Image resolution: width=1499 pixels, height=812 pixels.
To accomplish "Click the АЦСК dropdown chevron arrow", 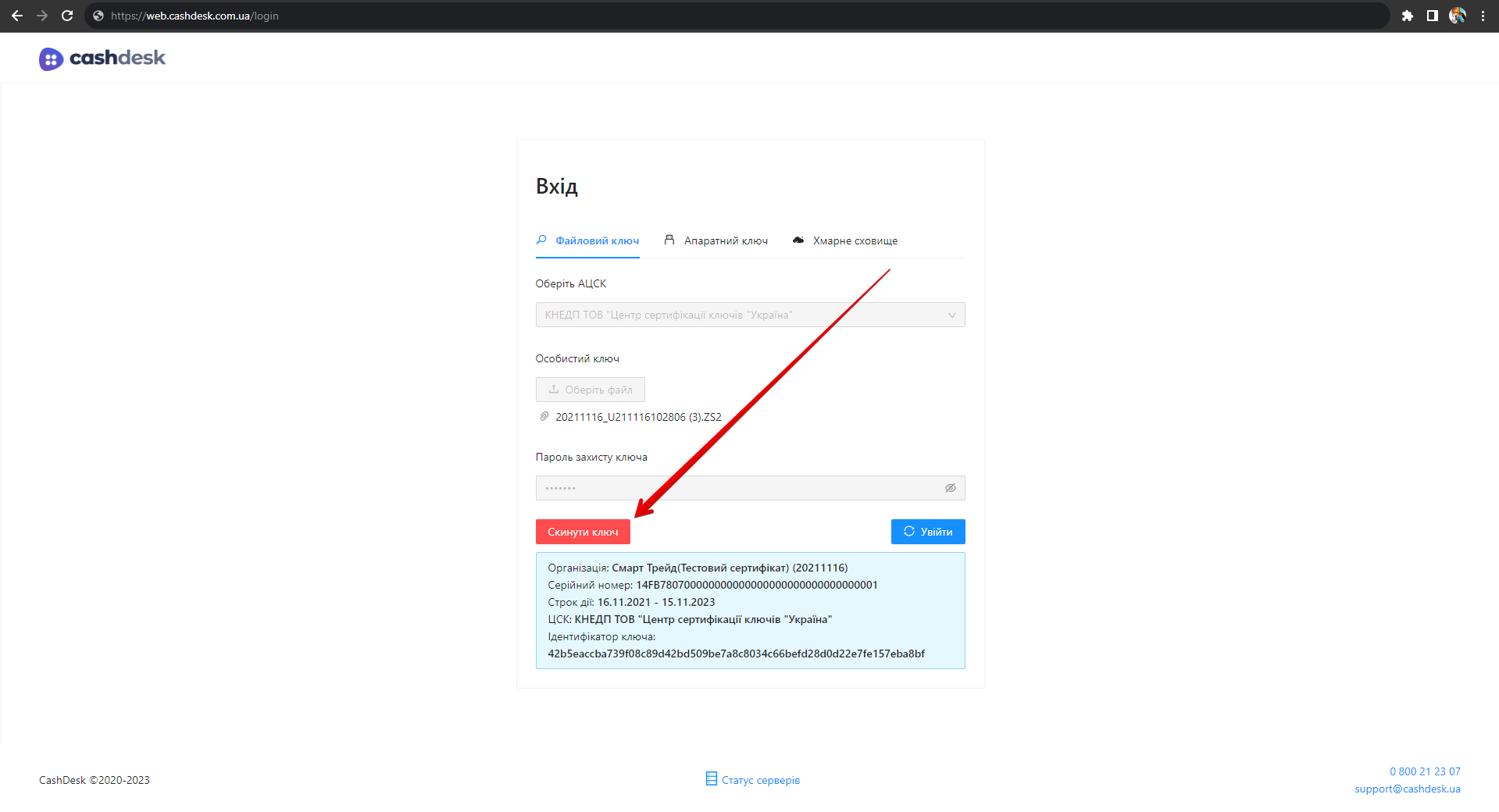I will pyautogui.click(x=951, y=315).
